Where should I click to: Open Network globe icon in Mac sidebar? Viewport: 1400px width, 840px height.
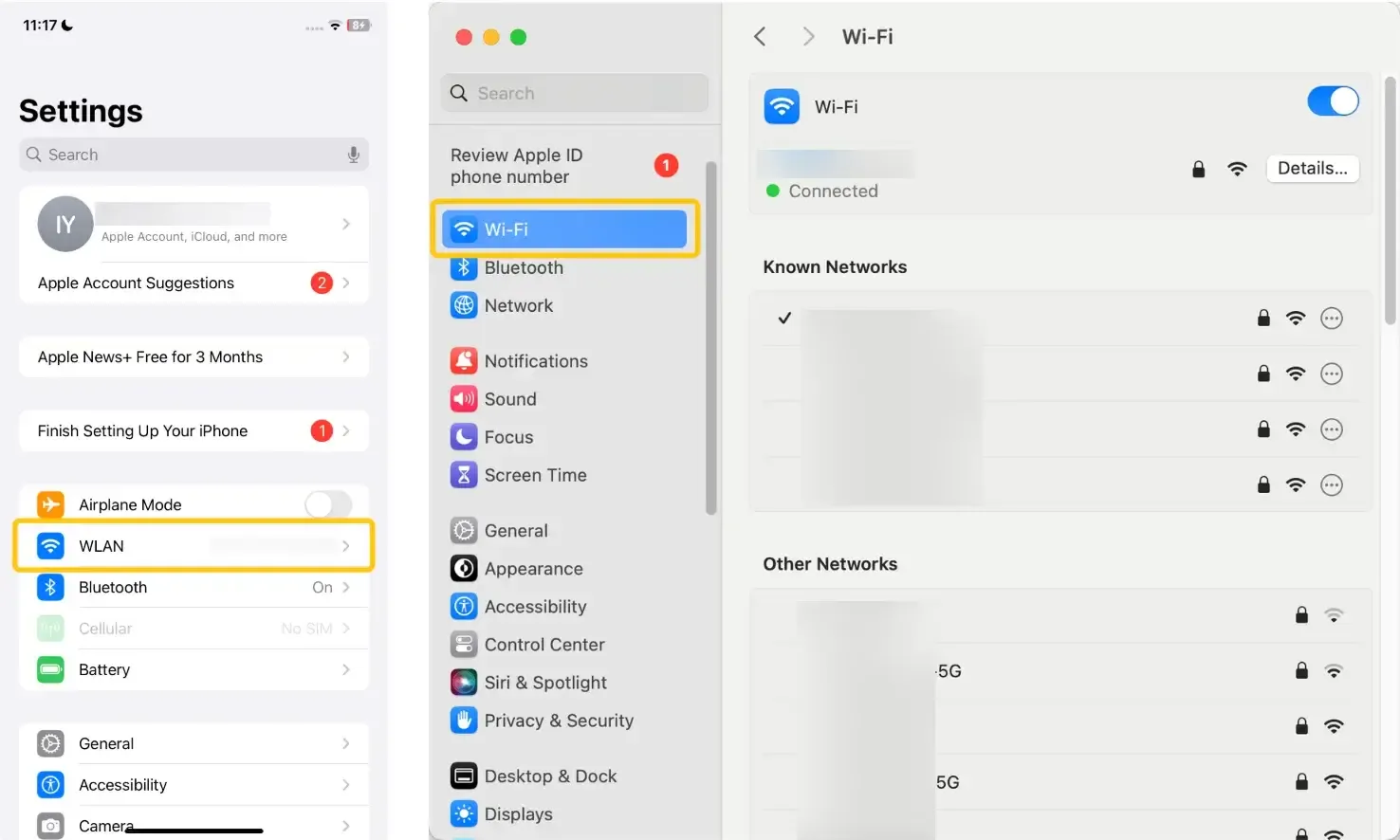point(463,306)
